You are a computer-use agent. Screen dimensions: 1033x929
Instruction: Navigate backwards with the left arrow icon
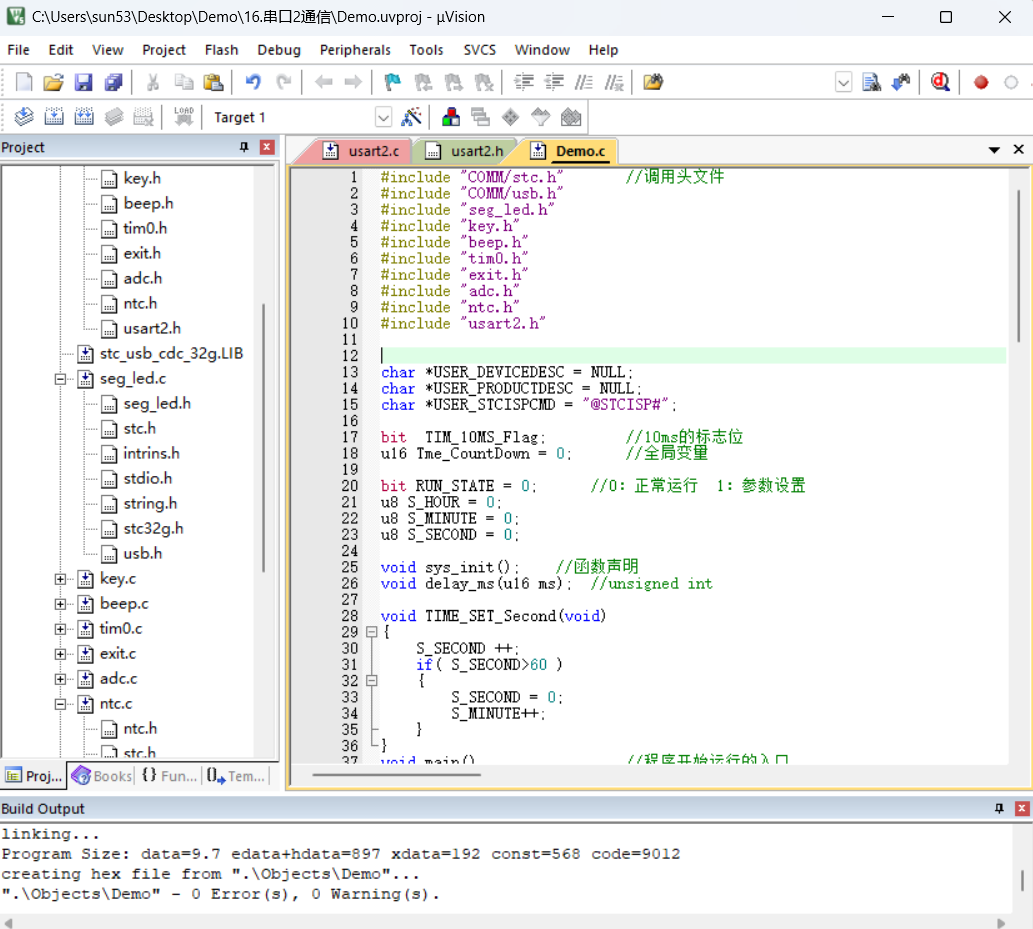pyautogui.click(x=323, y=82)
